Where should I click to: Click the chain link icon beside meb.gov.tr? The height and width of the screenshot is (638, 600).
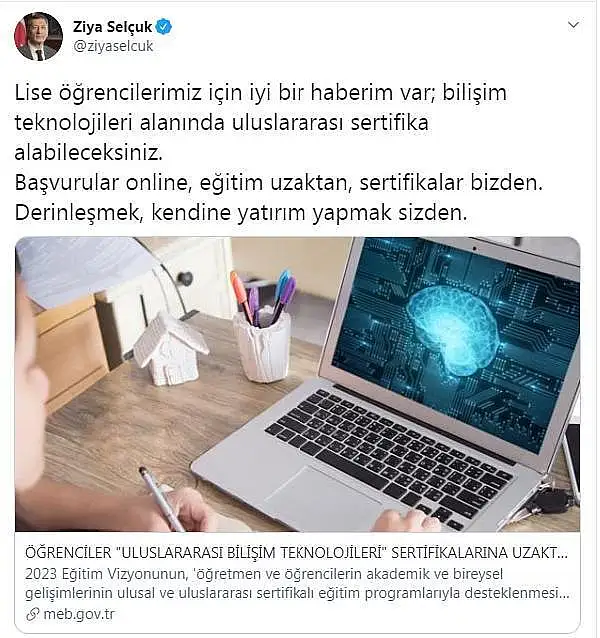tap(33, 614)
